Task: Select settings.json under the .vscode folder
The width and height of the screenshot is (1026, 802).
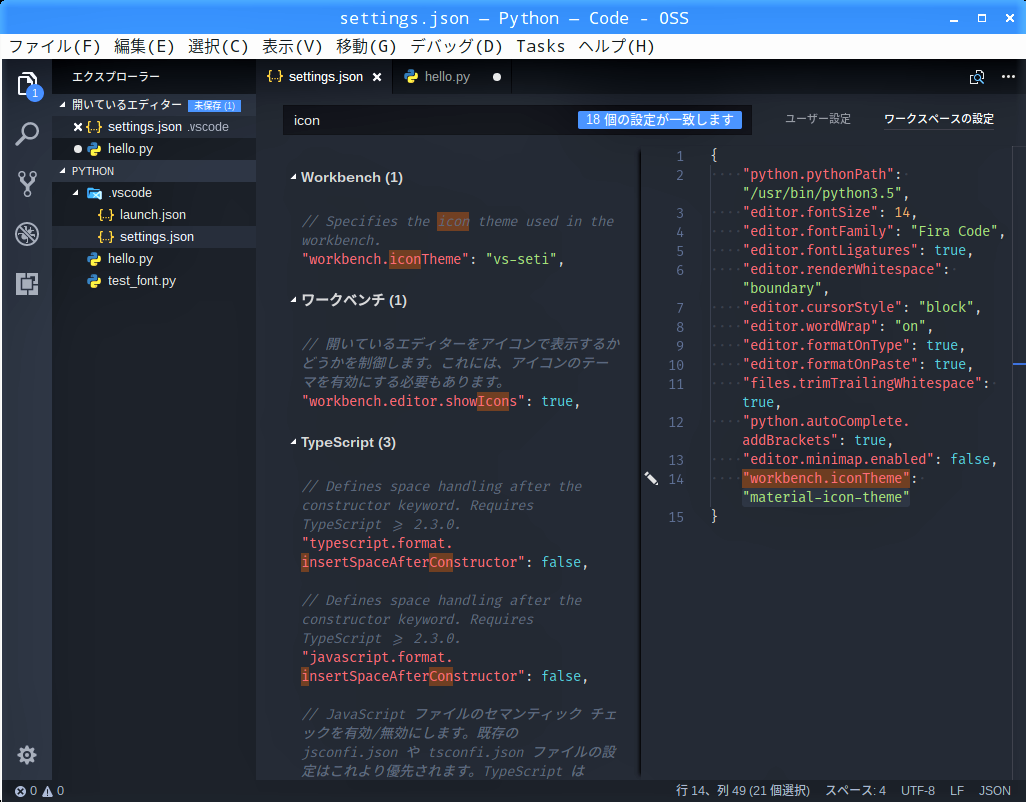Action: [154, 237]
